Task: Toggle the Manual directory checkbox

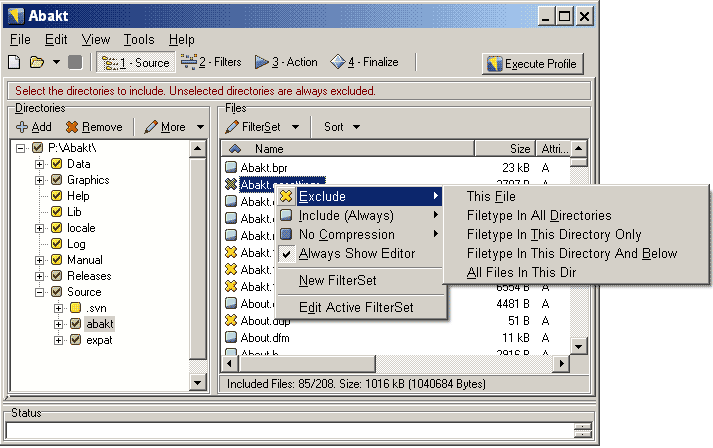Action: 56,260
